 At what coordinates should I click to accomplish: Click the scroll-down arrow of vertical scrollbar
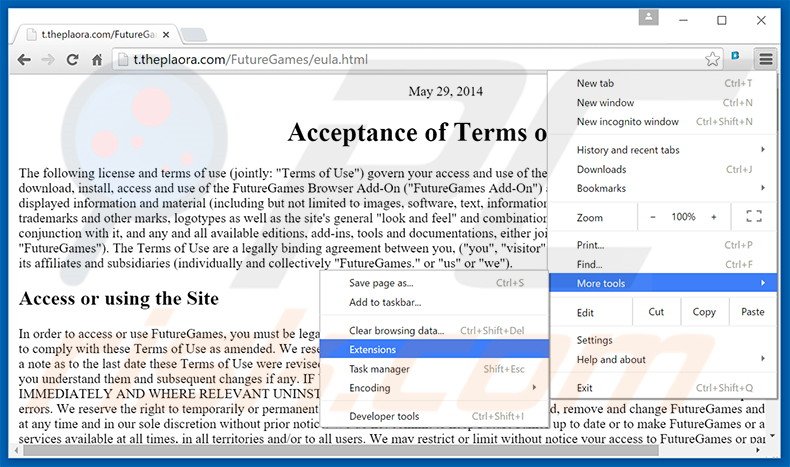772,435
